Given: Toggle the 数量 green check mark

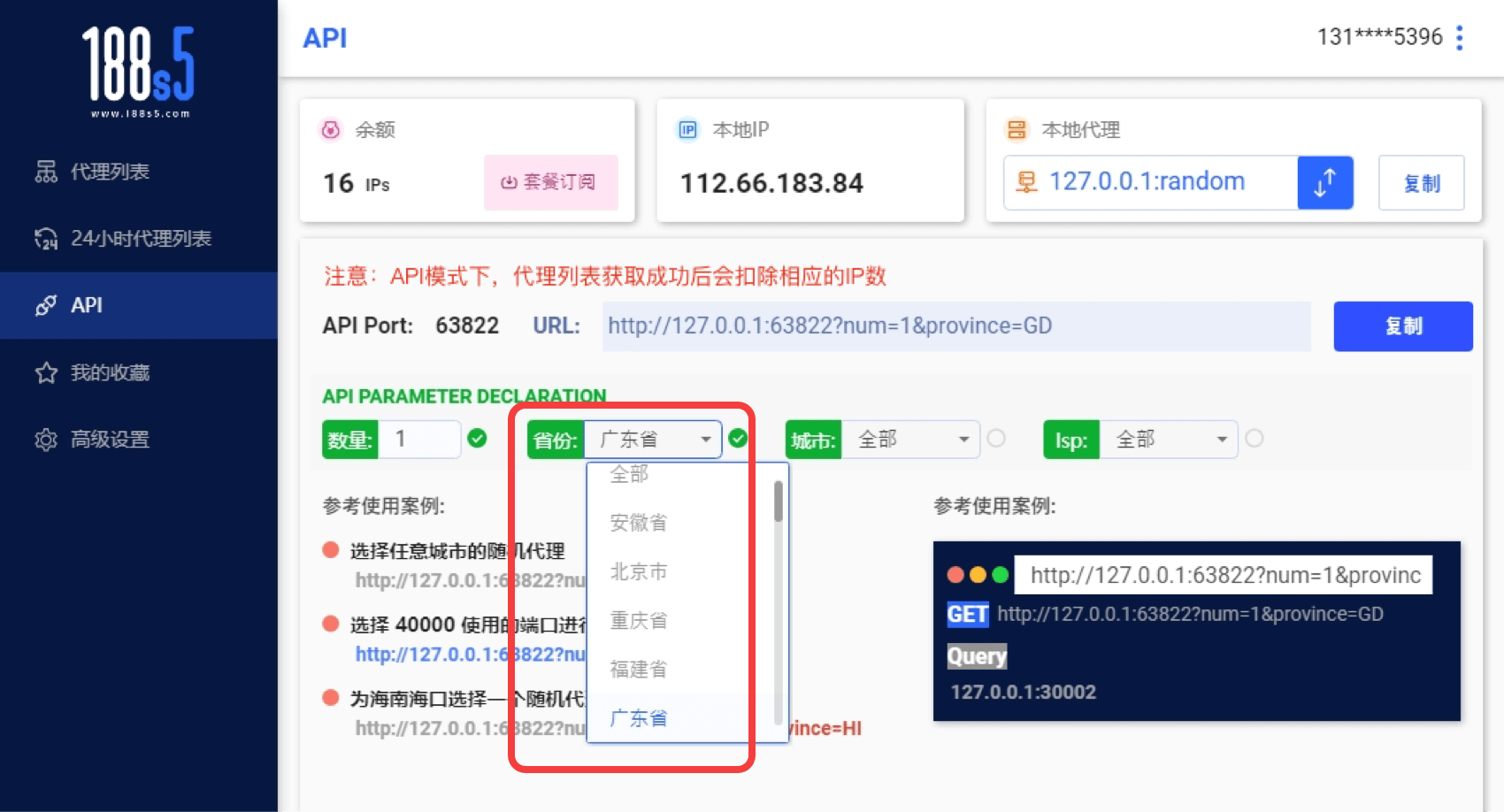Looking at the screenshot, I should (477, 439).
